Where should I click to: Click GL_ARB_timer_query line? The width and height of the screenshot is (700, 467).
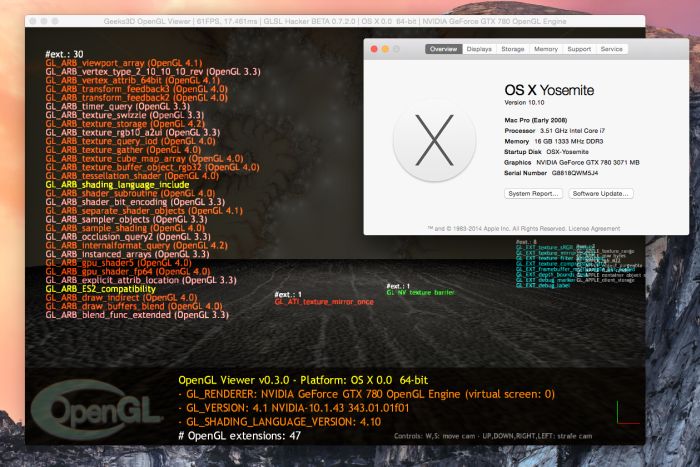click(118, 106)
